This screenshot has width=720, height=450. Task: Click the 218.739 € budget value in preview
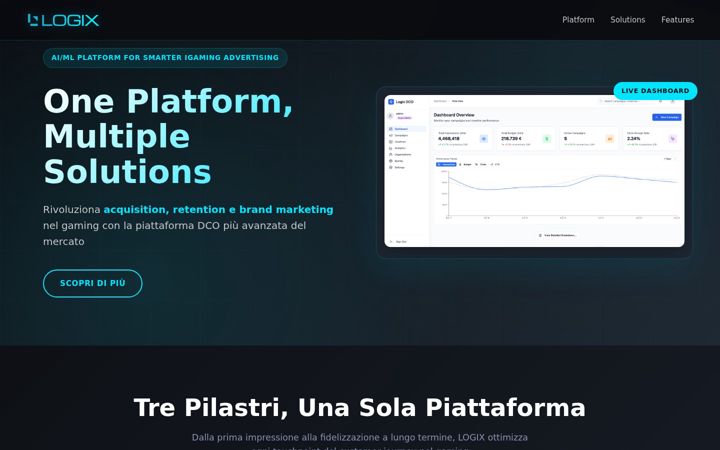point(511,138)
